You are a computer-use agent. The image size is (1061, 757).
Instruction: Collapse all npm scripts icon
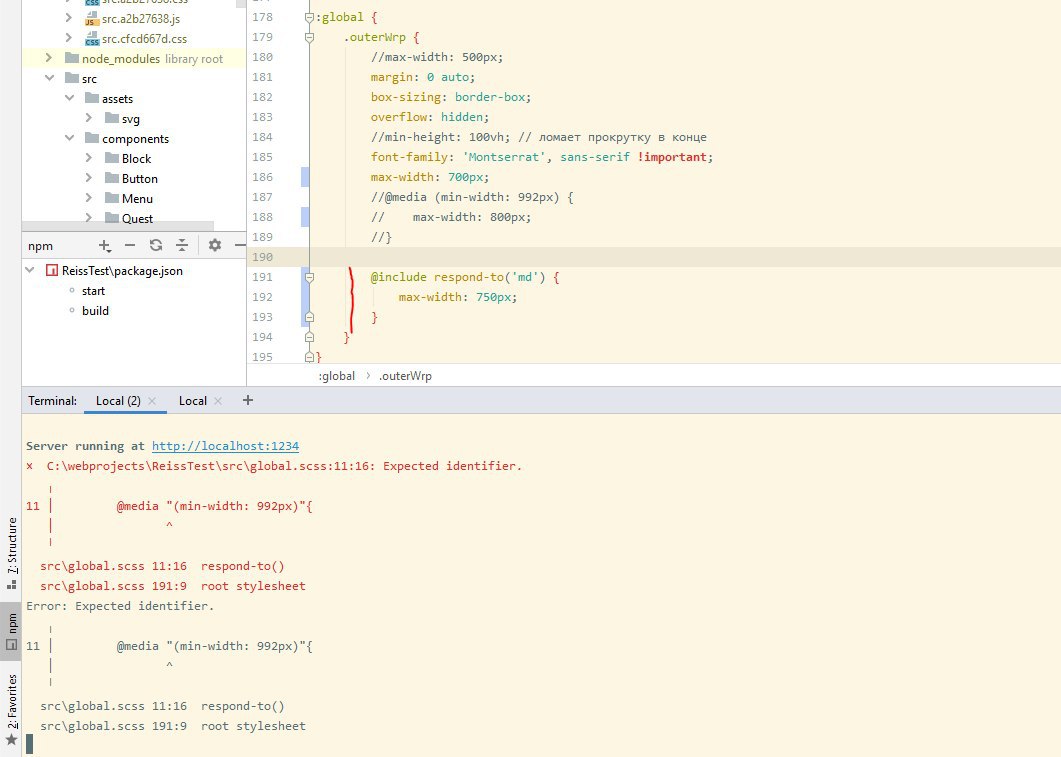point(182,246)
